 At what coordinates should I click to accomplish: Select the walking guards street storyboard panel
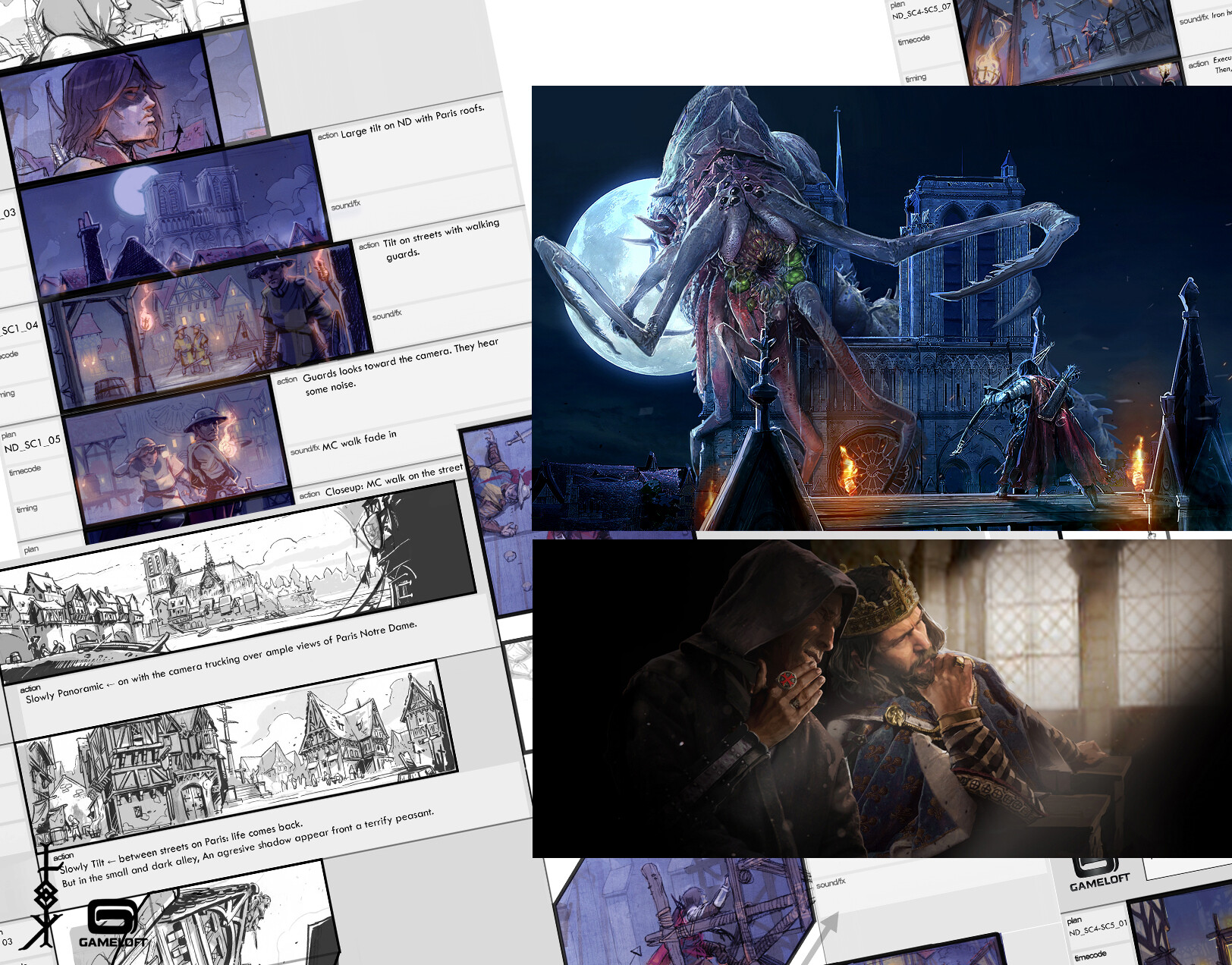tap(206, 326)
